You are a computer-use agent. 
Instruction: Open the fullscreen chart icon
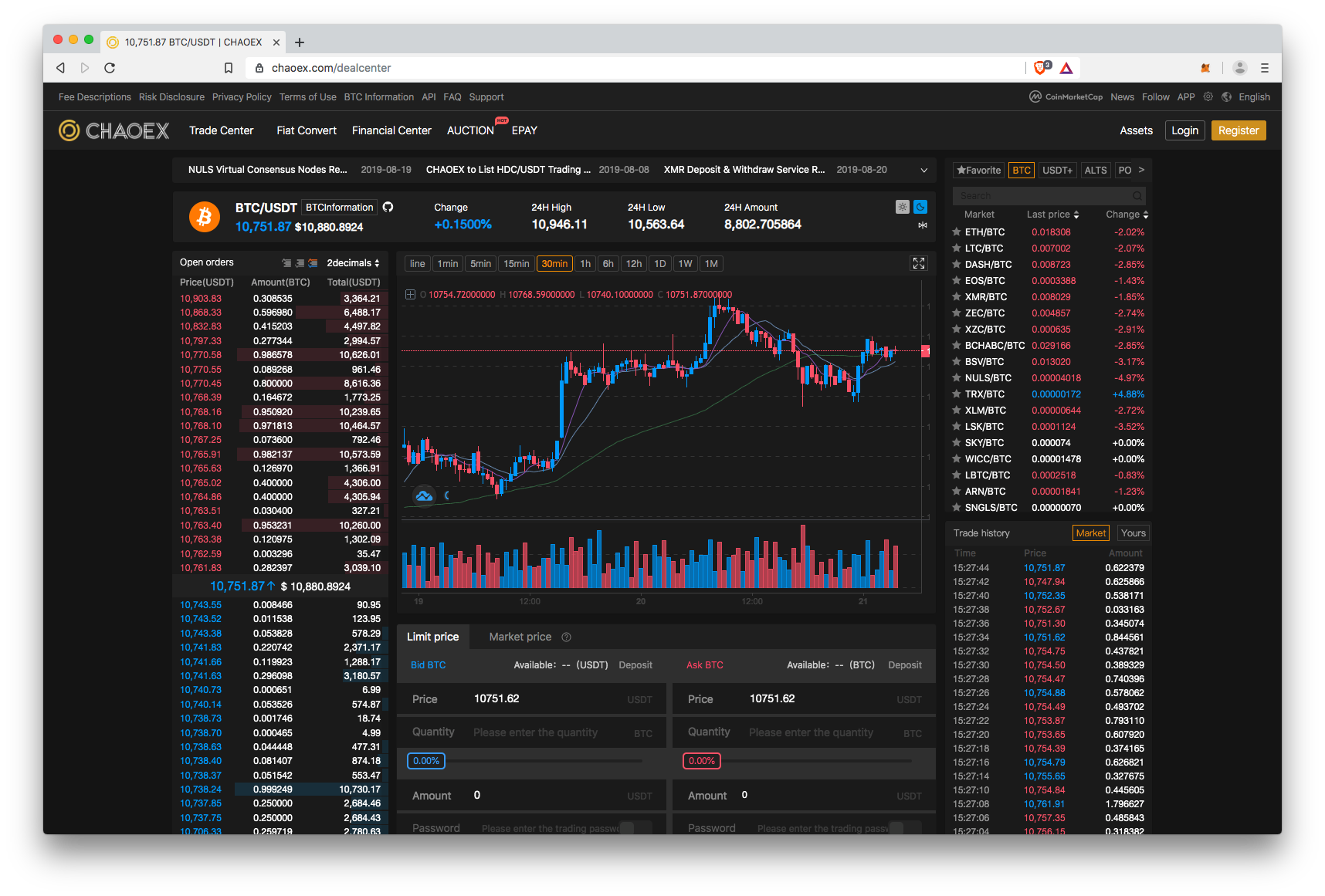(x=919, y=263)
